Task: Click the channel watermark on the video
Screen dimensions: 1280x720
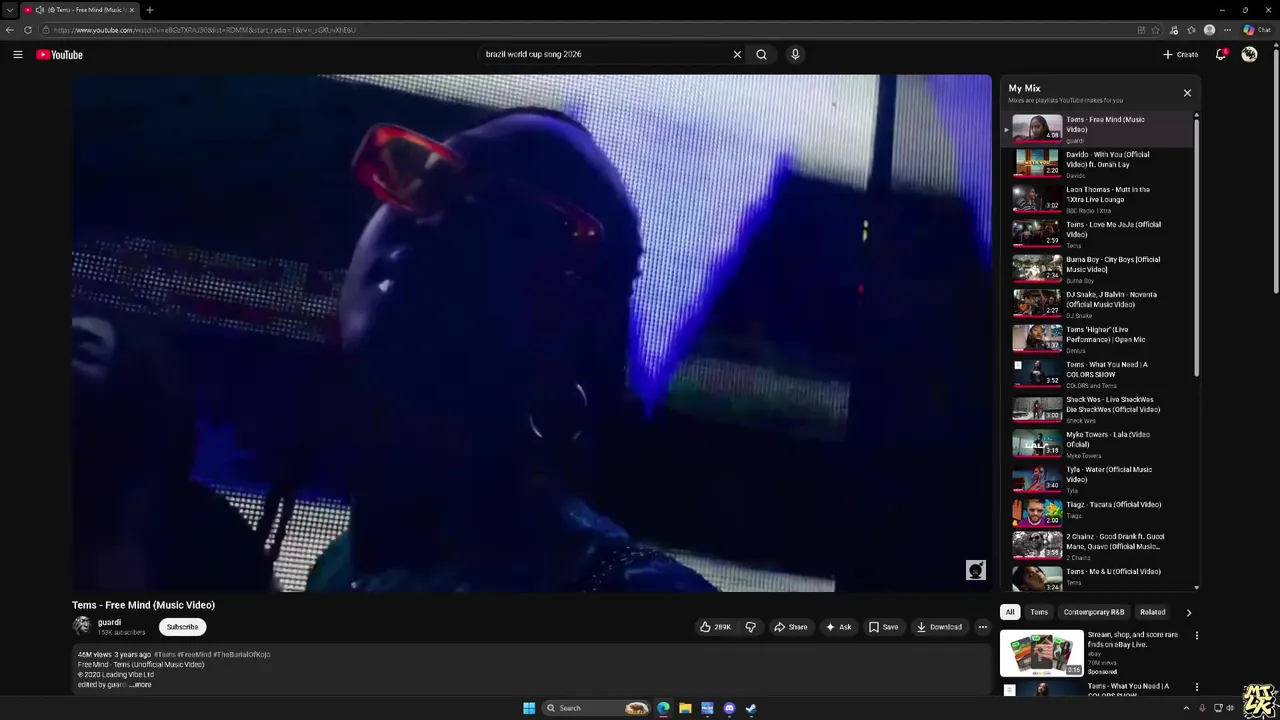Action: pyautogui.click(x=976, y=570)
